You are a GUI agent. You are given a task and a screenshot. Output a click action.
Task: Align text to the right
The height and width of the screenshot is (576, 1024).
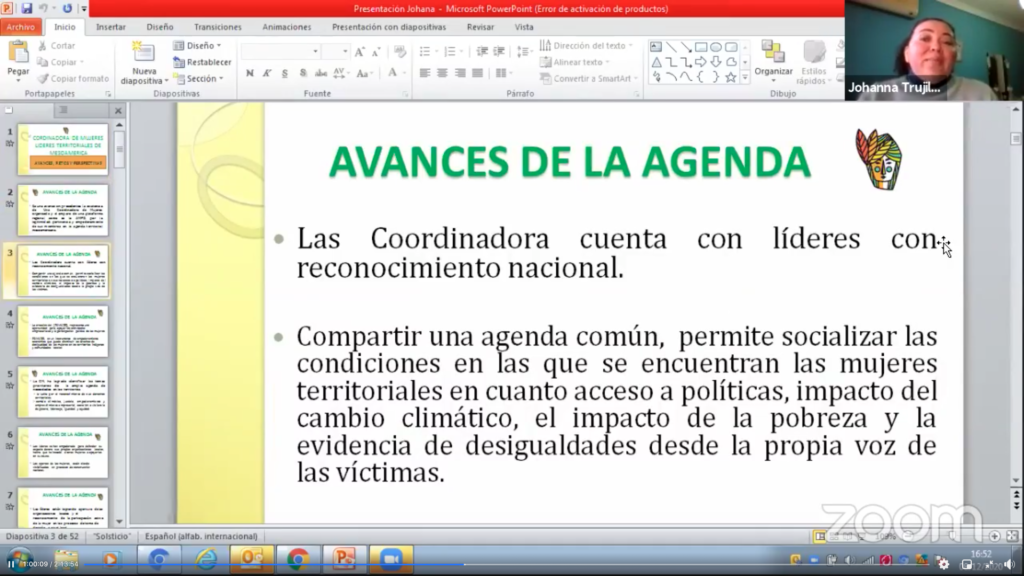(x=460, y=73)
